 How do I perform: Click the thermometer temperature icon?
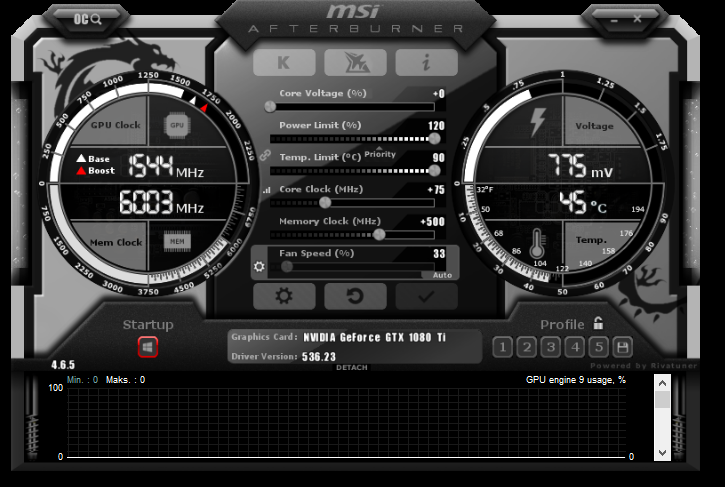(537, 244)
